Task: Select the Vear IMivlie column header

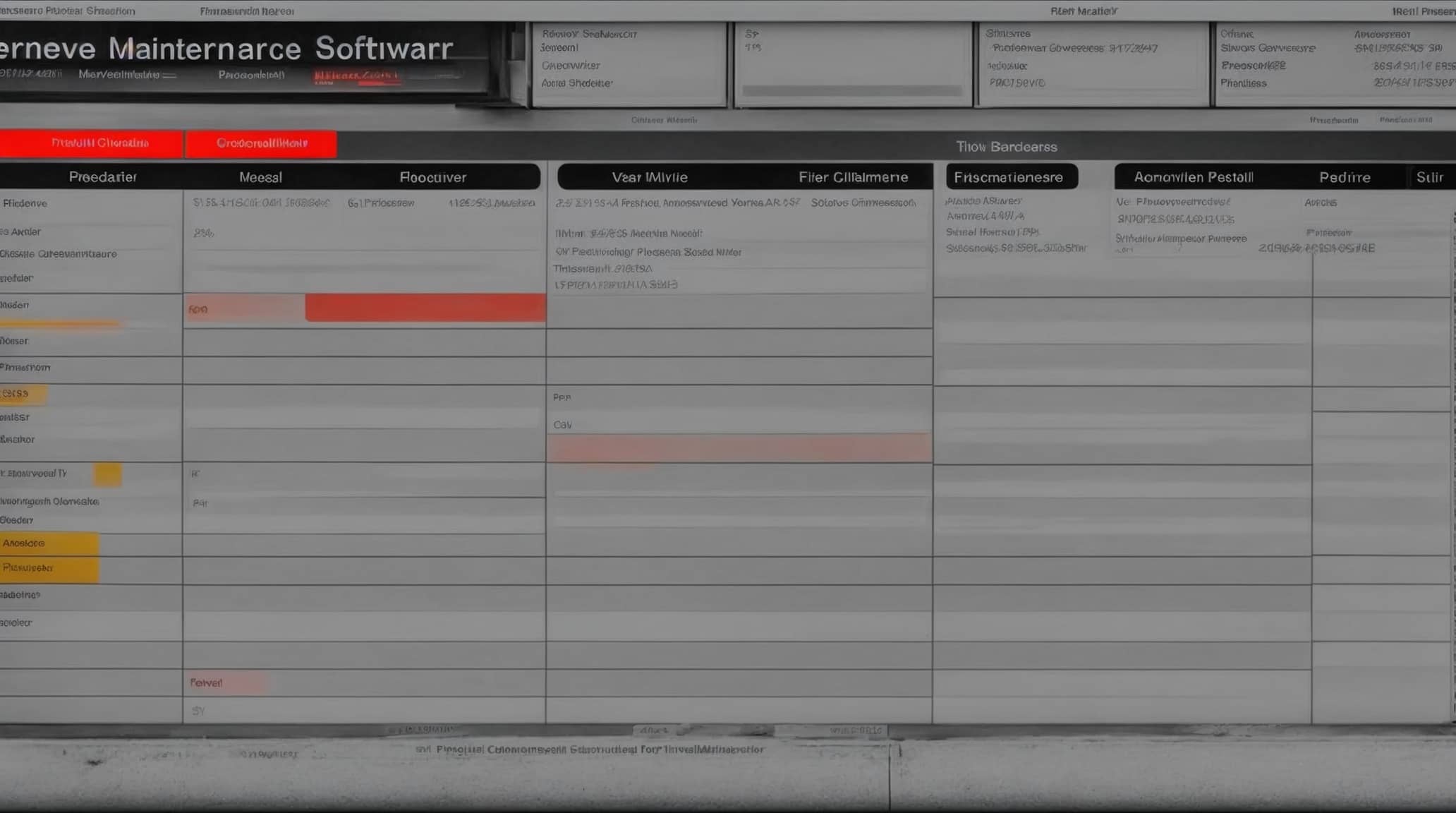Action: (x=650, y=177)
